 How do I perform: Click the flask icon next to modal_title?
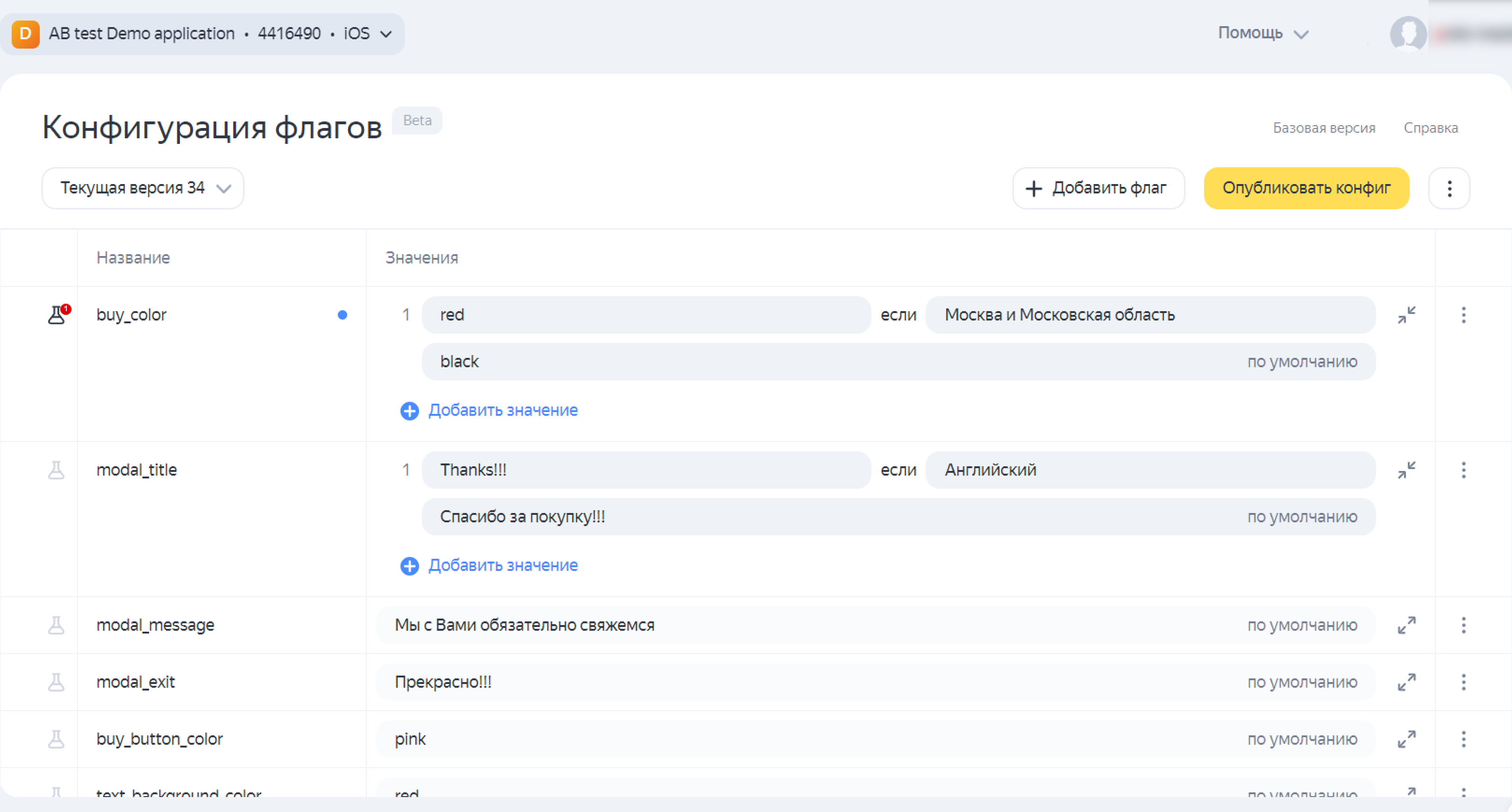(57, 470)
